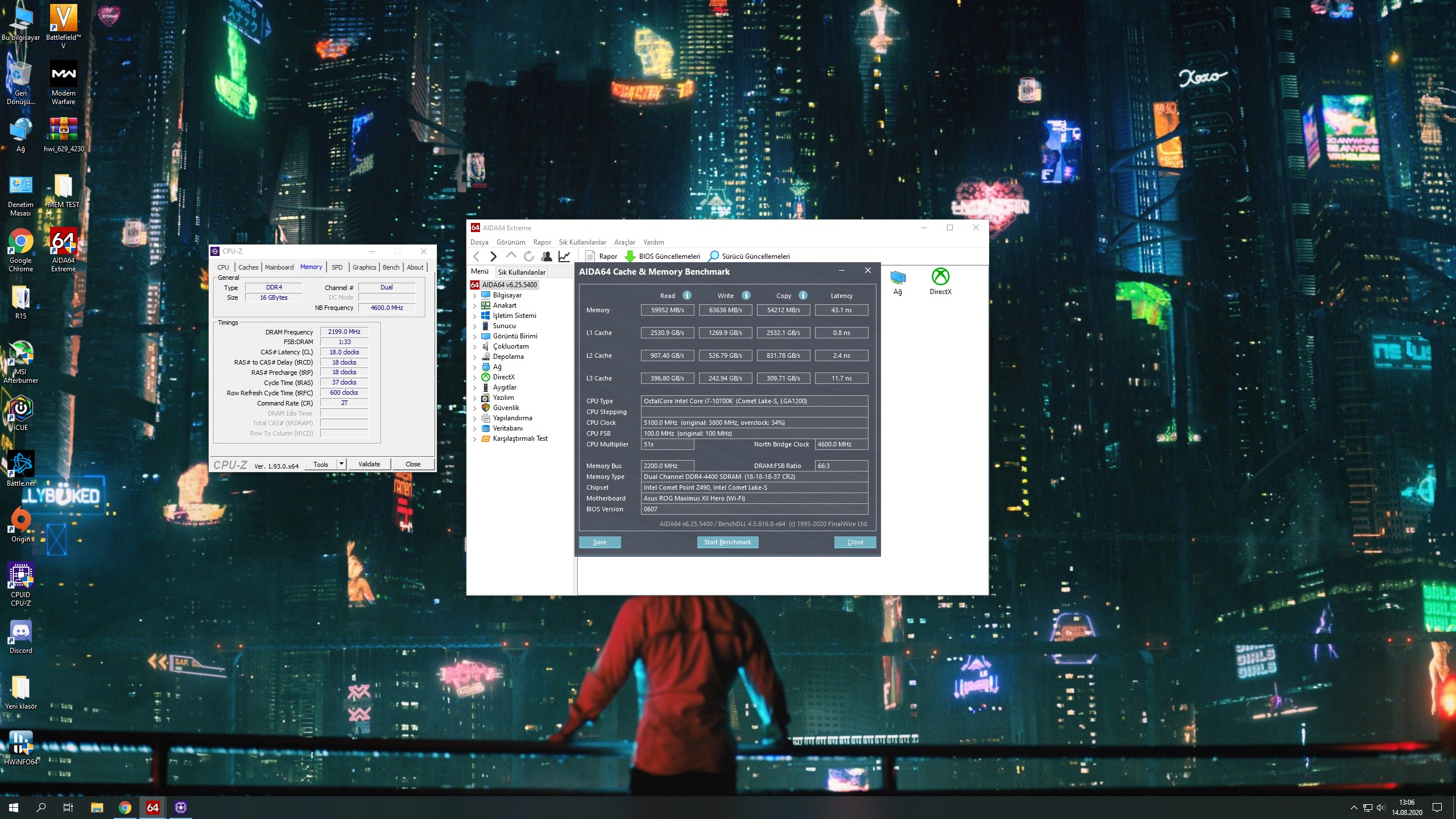Click the Write column info icon
Viewport: 1456px width, 819px height.
746,295
